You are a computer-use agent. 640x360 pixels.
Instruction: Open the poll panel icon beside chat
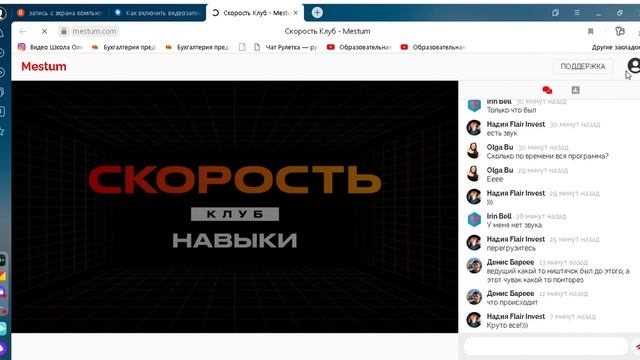[x=576, y=90]
